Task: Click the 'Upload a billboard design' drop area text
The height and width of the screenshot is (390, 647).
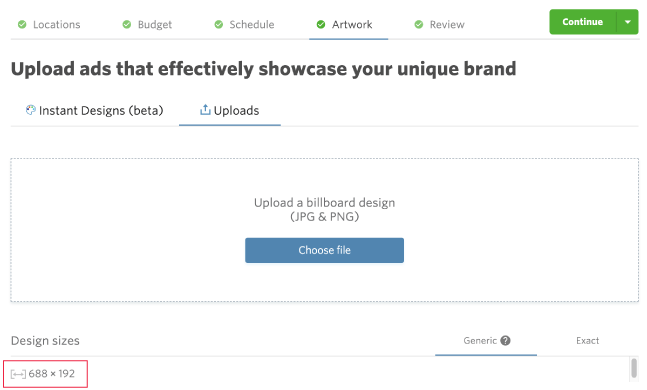Action: [324, 209]
